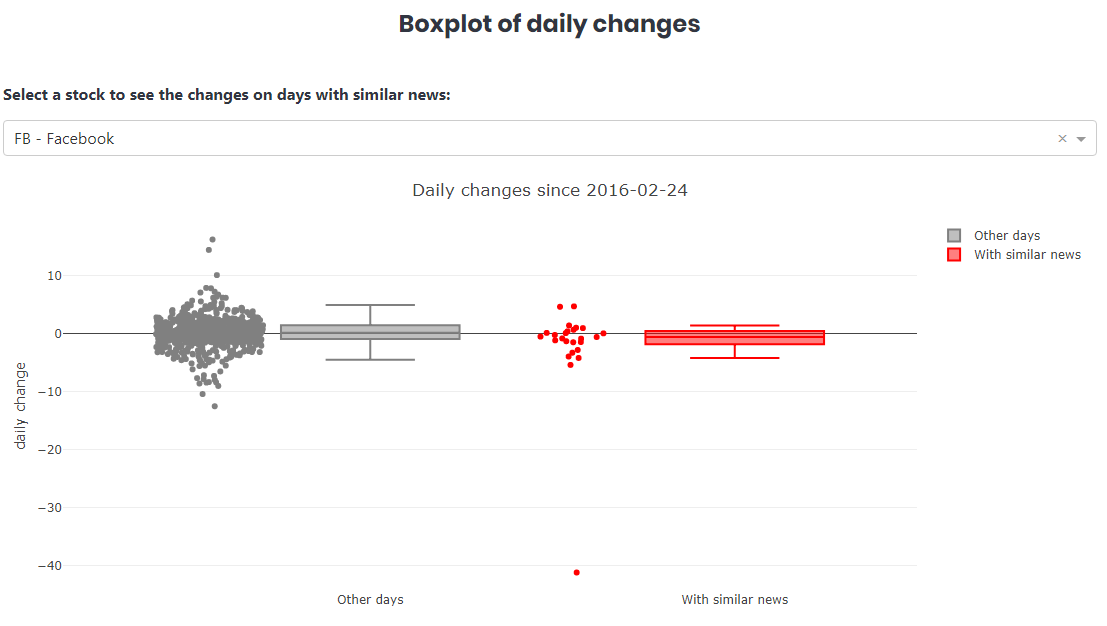
Task: Select the lowest gray outlier point
Action: [x=214, y=406]
